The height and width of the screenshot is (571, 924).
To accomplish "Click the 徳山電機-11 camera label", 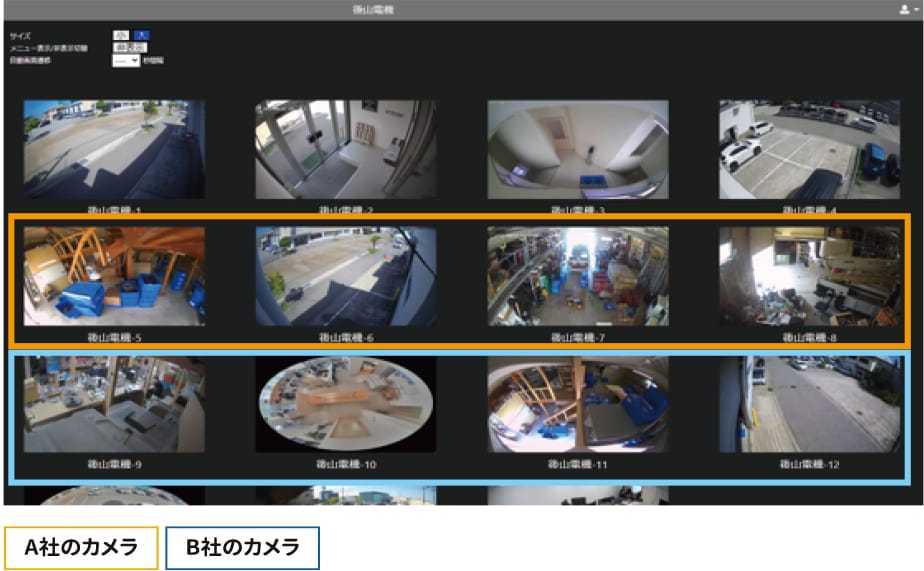I will tap(578, 464).
